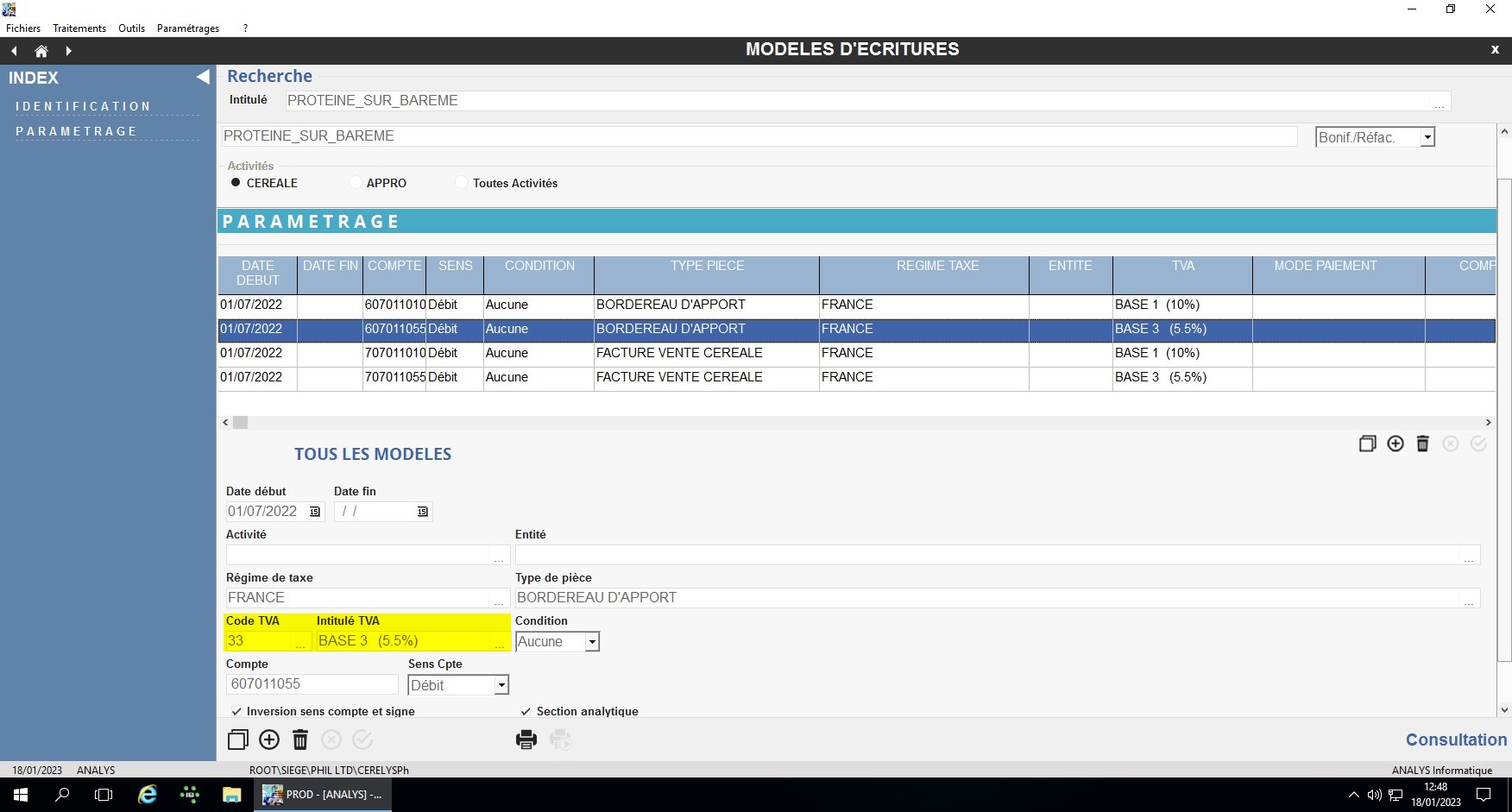Open the Traitements menu
Screen dimensions: 1512x812
(79, 28)
